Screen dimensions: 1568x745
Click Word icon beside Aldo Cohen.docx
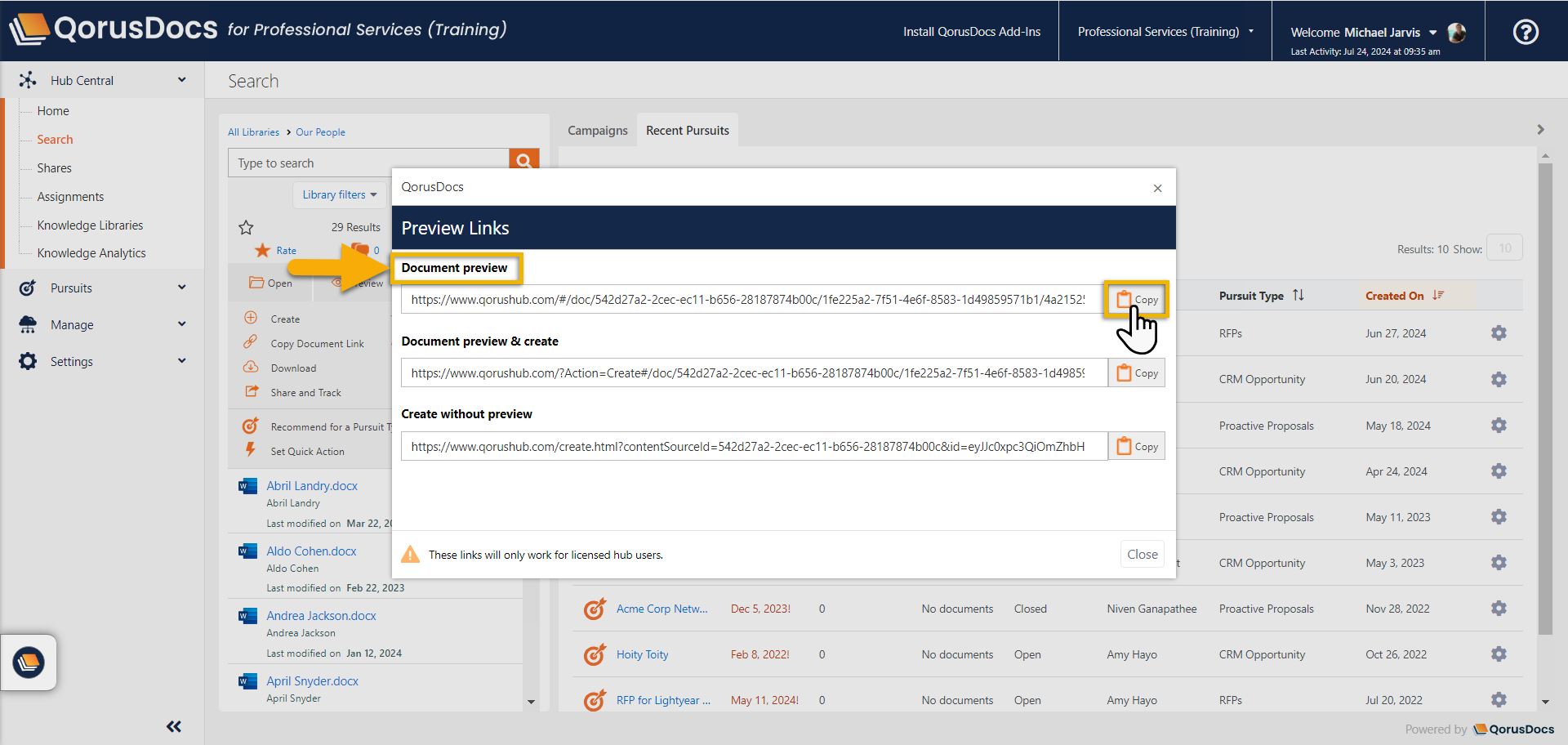pos(247,551)
